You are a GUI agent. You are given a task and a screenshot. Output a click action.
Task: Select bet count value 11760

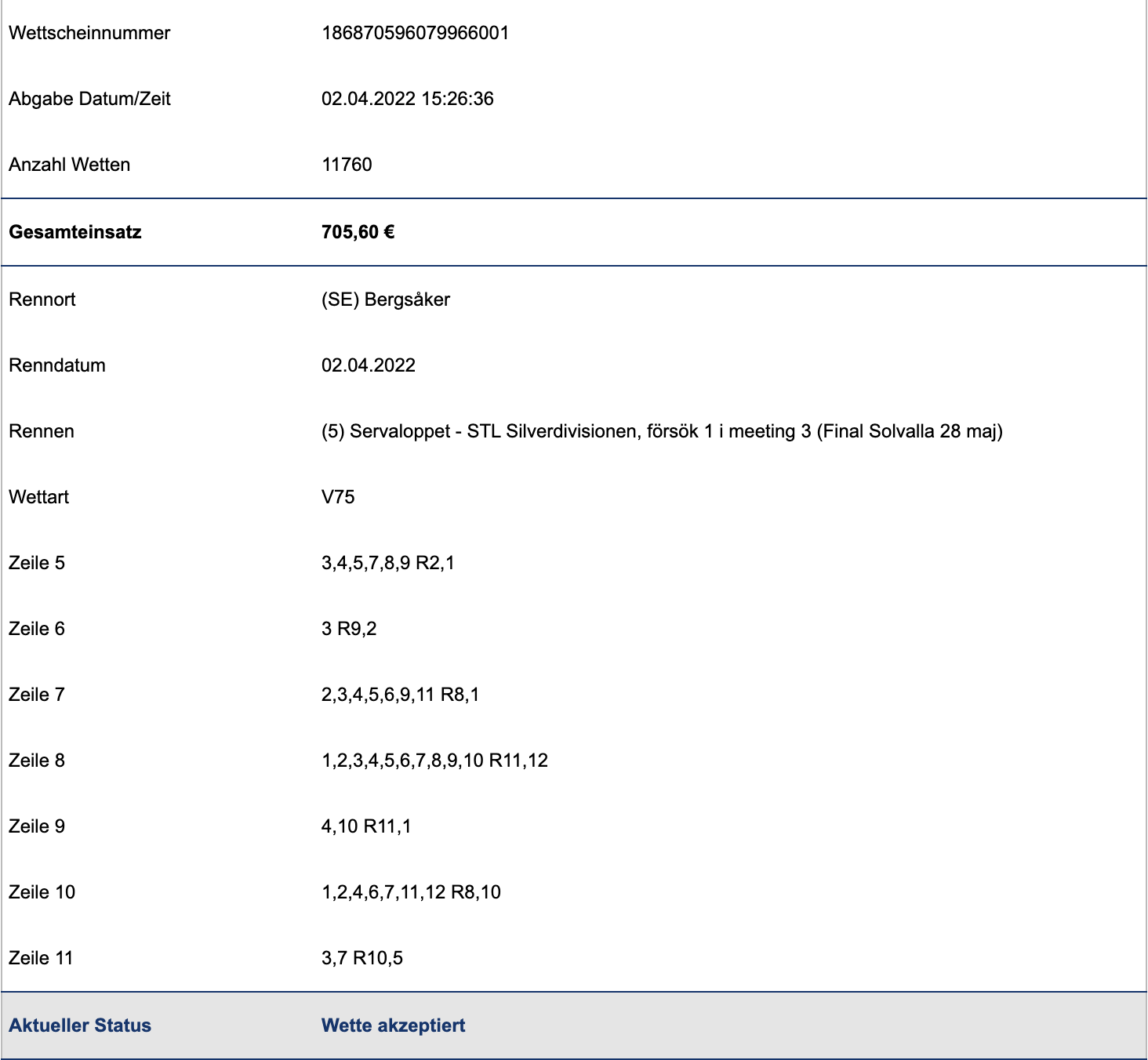347,165
